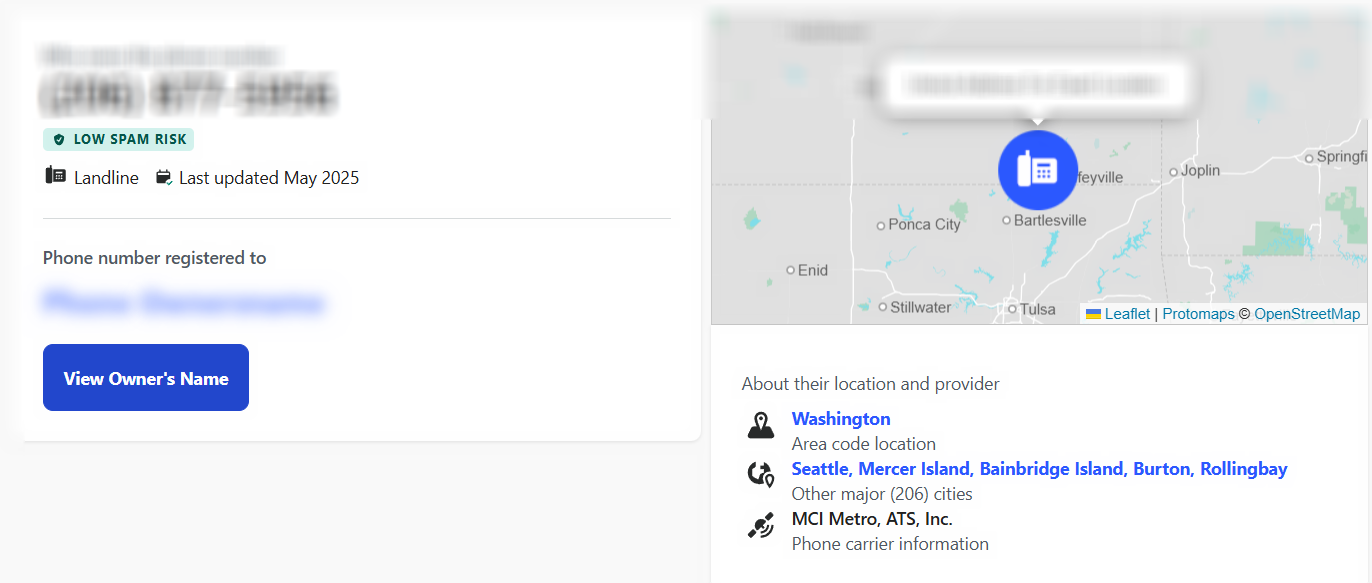Open the Leaflet attribution link
This screenshot has height=583, width=1372.
tap(1127, 314)
